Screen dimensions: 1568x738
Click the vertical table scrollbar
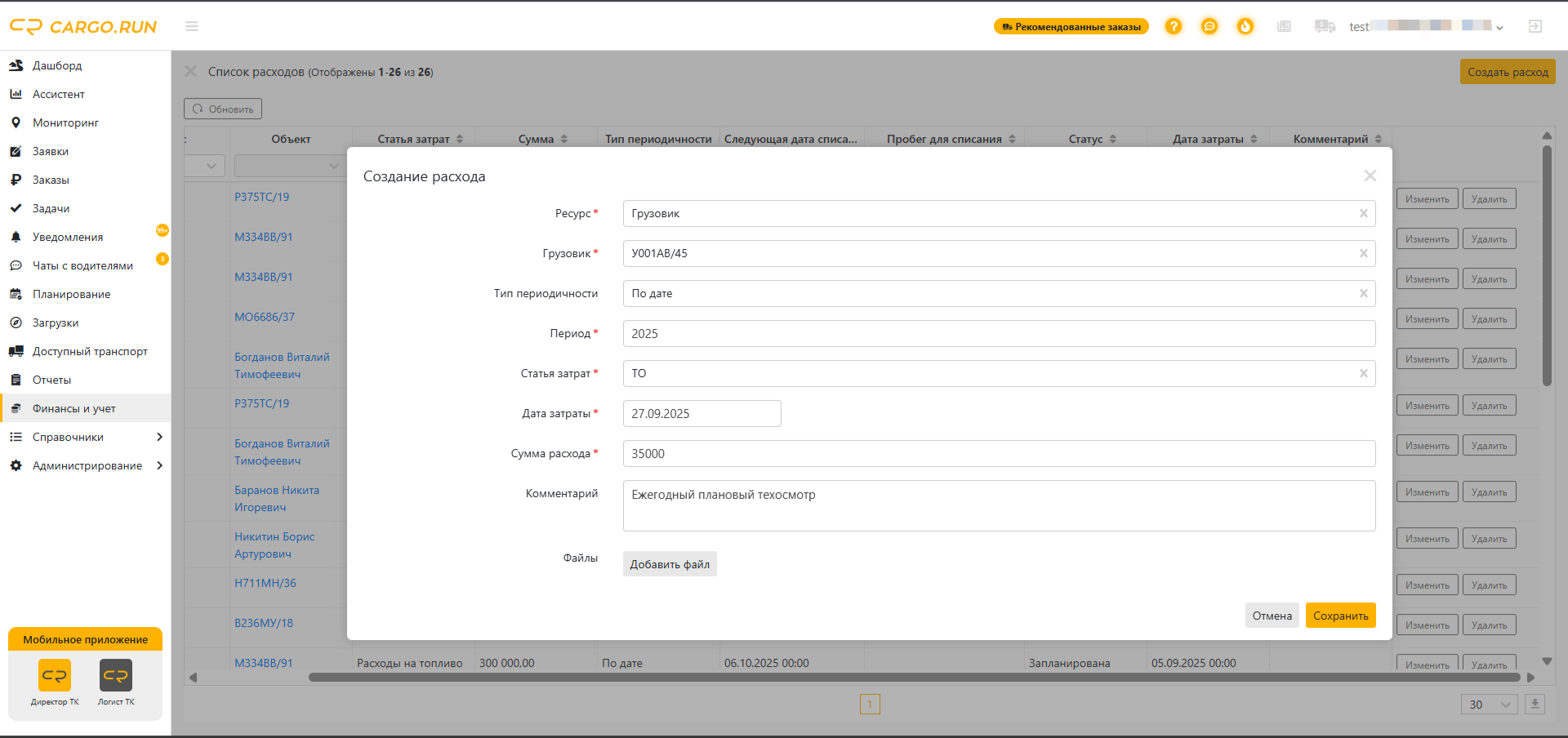pos(1547,265)
